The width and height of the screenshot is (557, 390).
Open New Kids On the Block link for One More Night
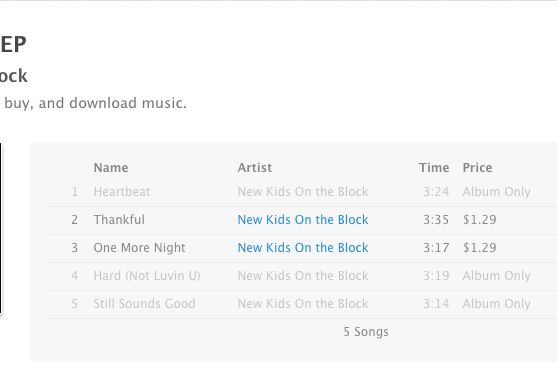tap(303, 248)
